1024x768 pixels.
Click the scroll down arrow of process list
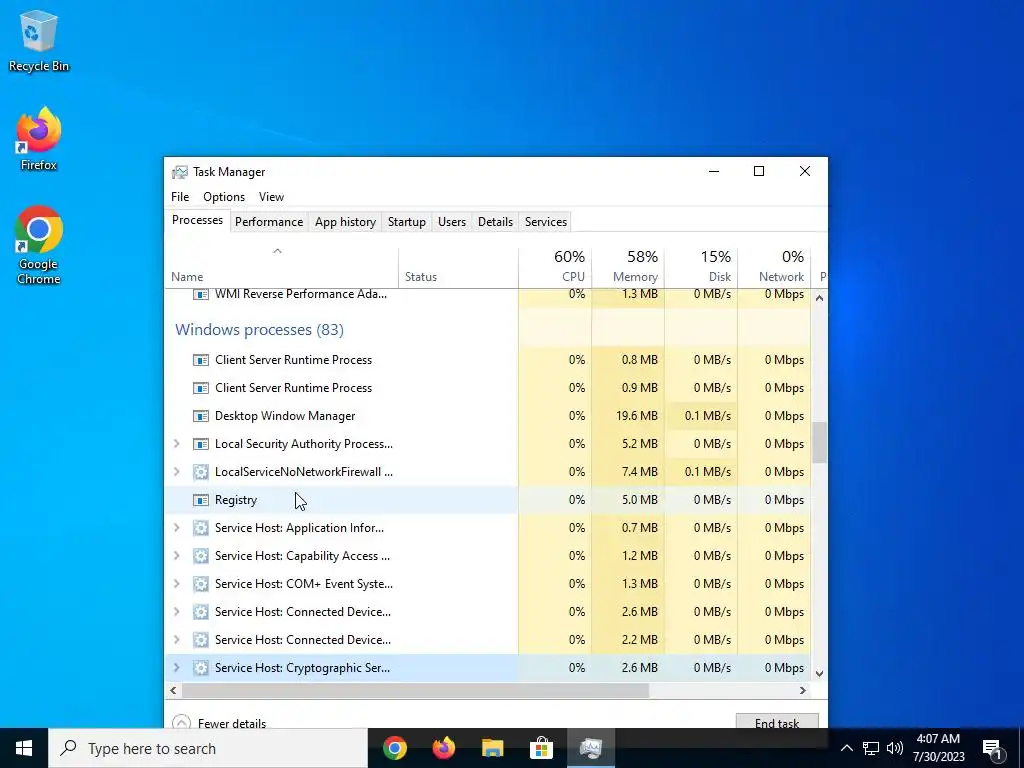click(x=819, y=674)
